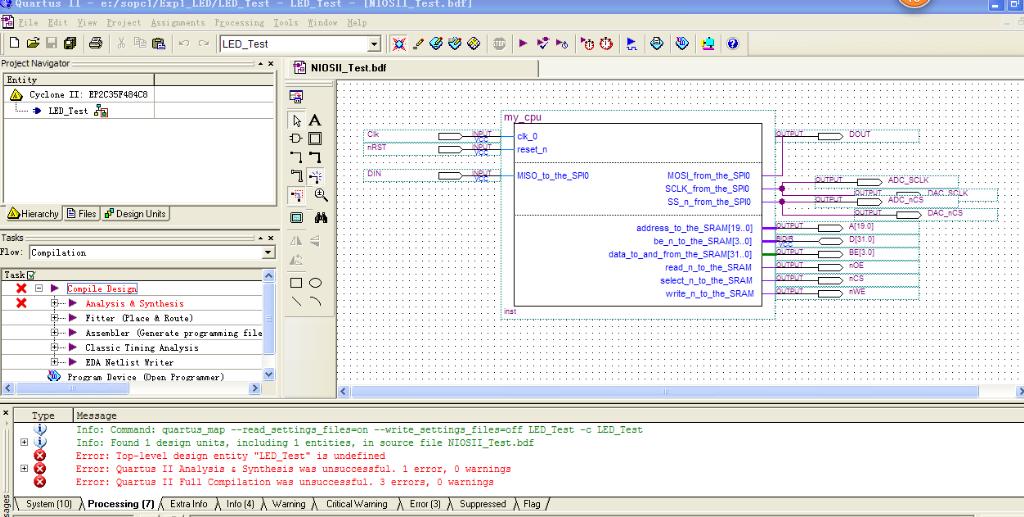The width and height of the screenshot is (1024, 517).
Task: Click the Paste clipboard icon
Action: 159,44
